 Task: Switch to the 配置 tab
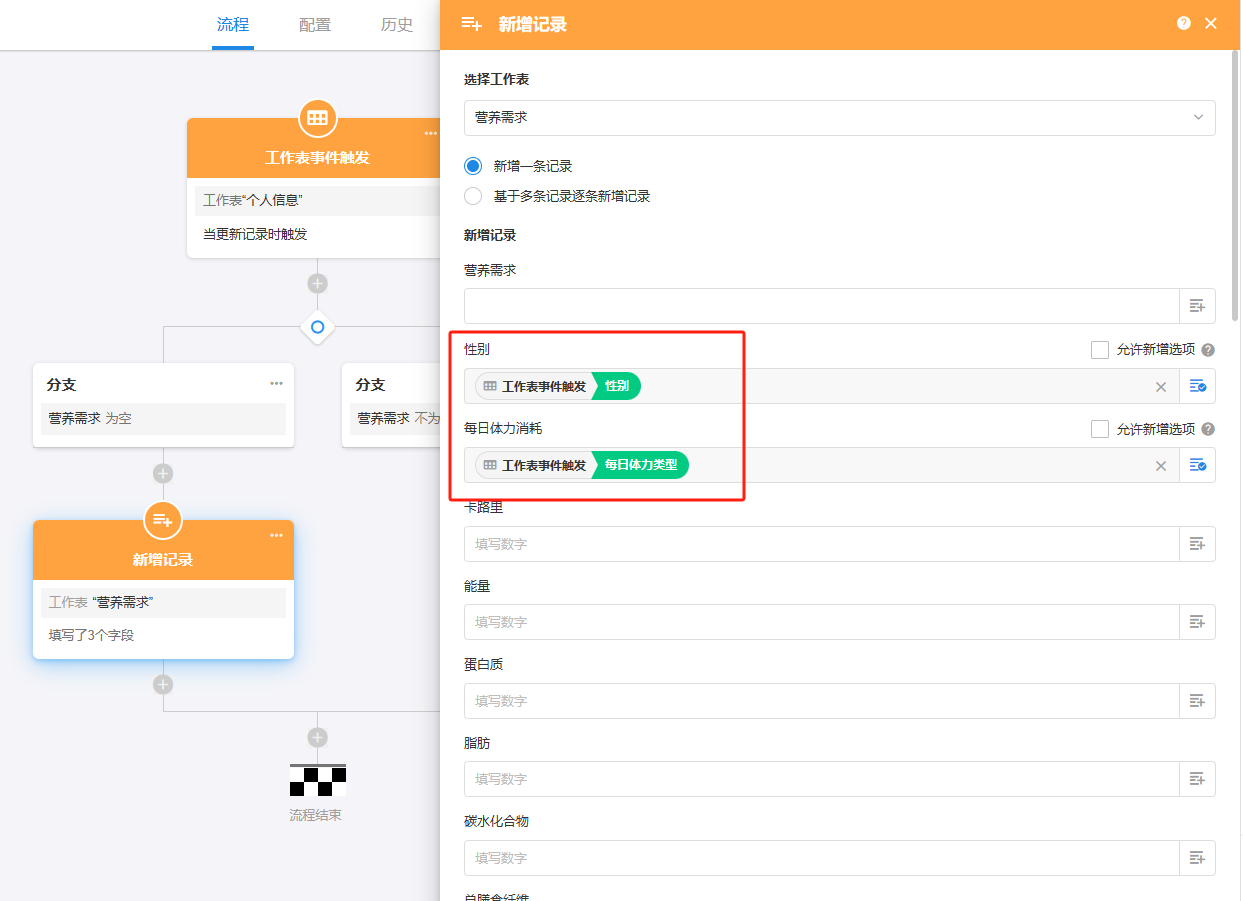[315, 25]
